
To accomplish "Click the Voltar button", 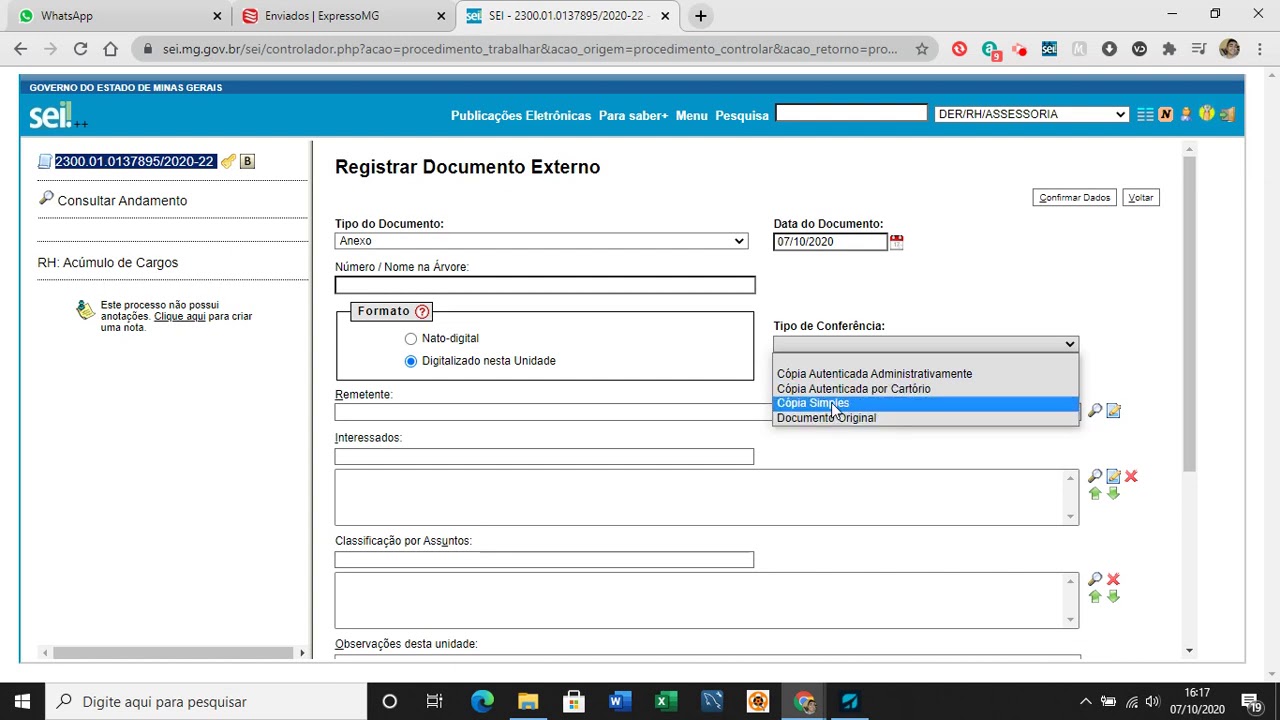I will pos(1141,197).
